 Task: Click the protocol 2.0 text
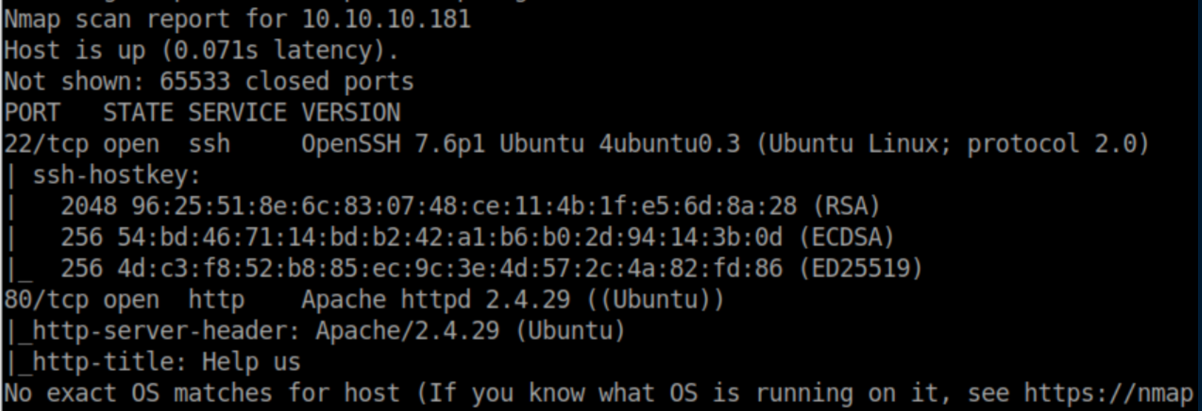pyautogui.click(x=1060, y=143)
